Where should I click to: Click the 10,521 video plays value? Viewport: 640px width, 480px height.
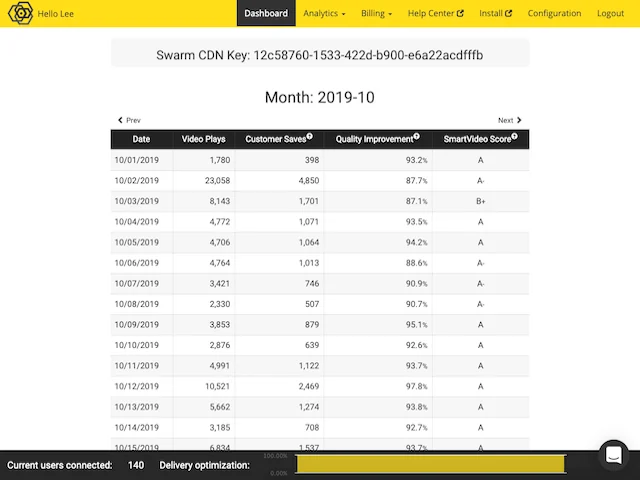(x=218, y=386)
